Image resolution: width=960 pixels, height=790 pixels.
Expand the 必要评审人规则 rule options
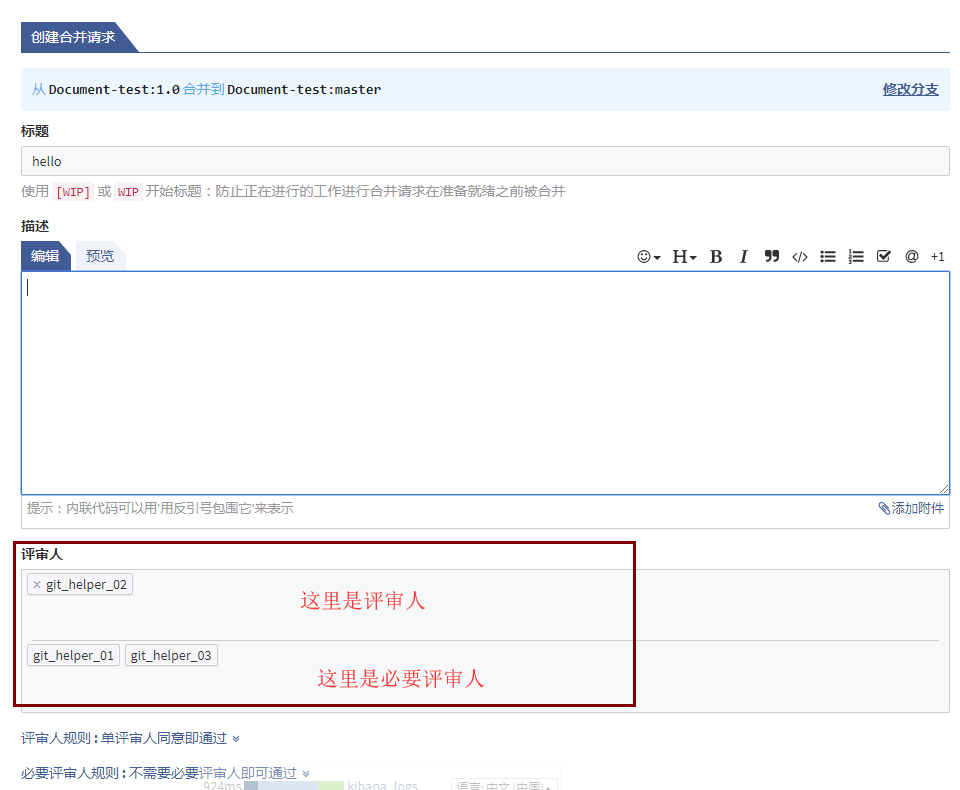(306, 773)
